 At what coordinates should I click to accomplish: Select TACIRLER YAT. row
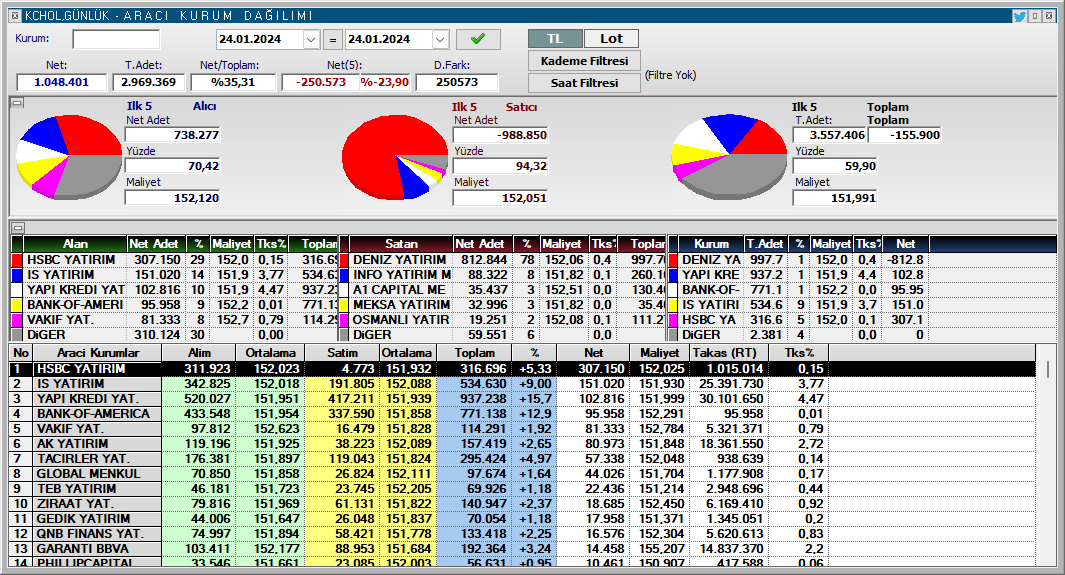pyautogui.click(x=522, y=458)
